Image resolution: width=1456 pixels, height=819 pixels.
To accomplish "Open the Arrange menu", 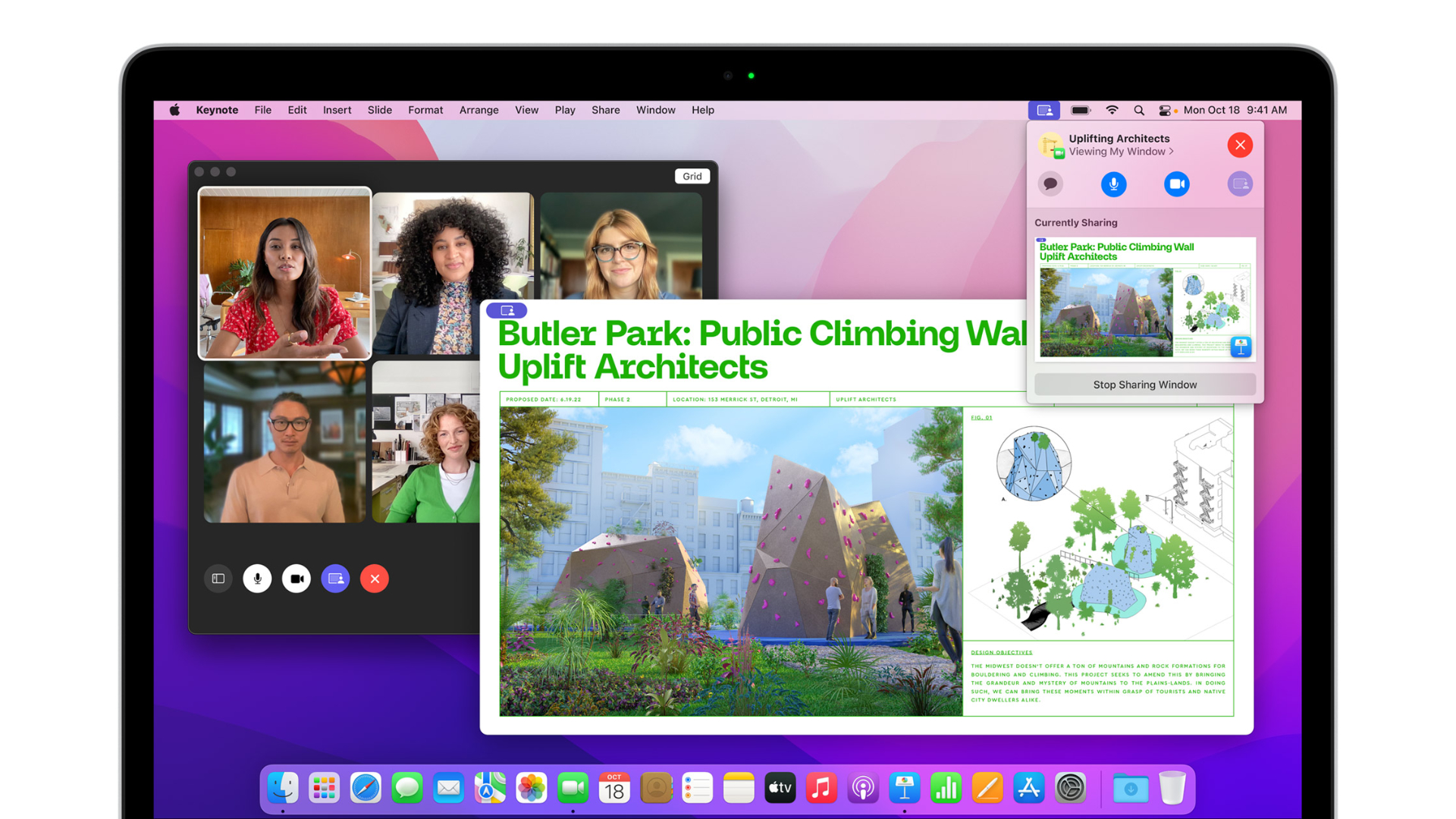I will [479, 110].
